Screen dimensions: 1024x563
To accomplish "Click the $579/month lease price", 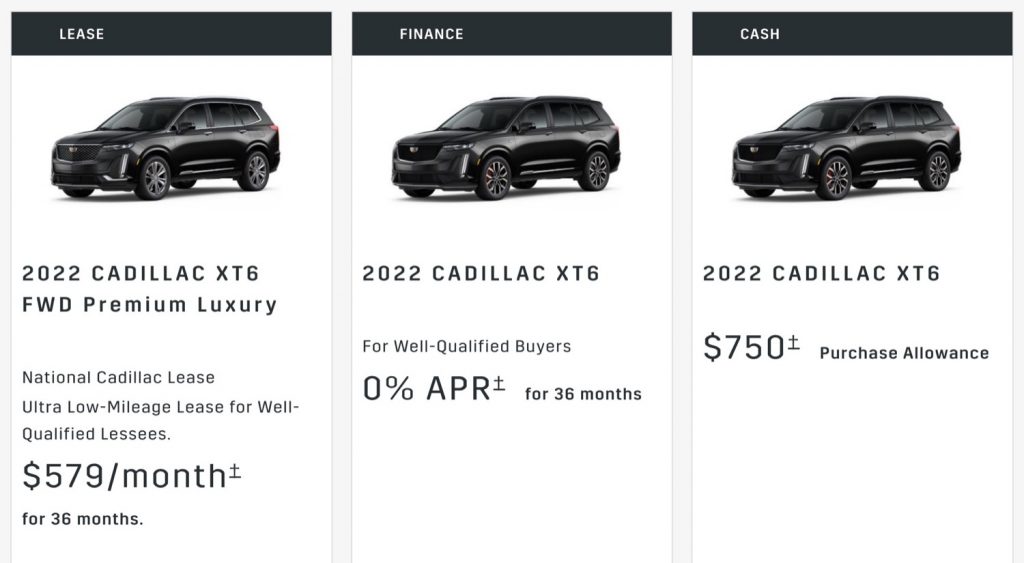I will point(124,475).
